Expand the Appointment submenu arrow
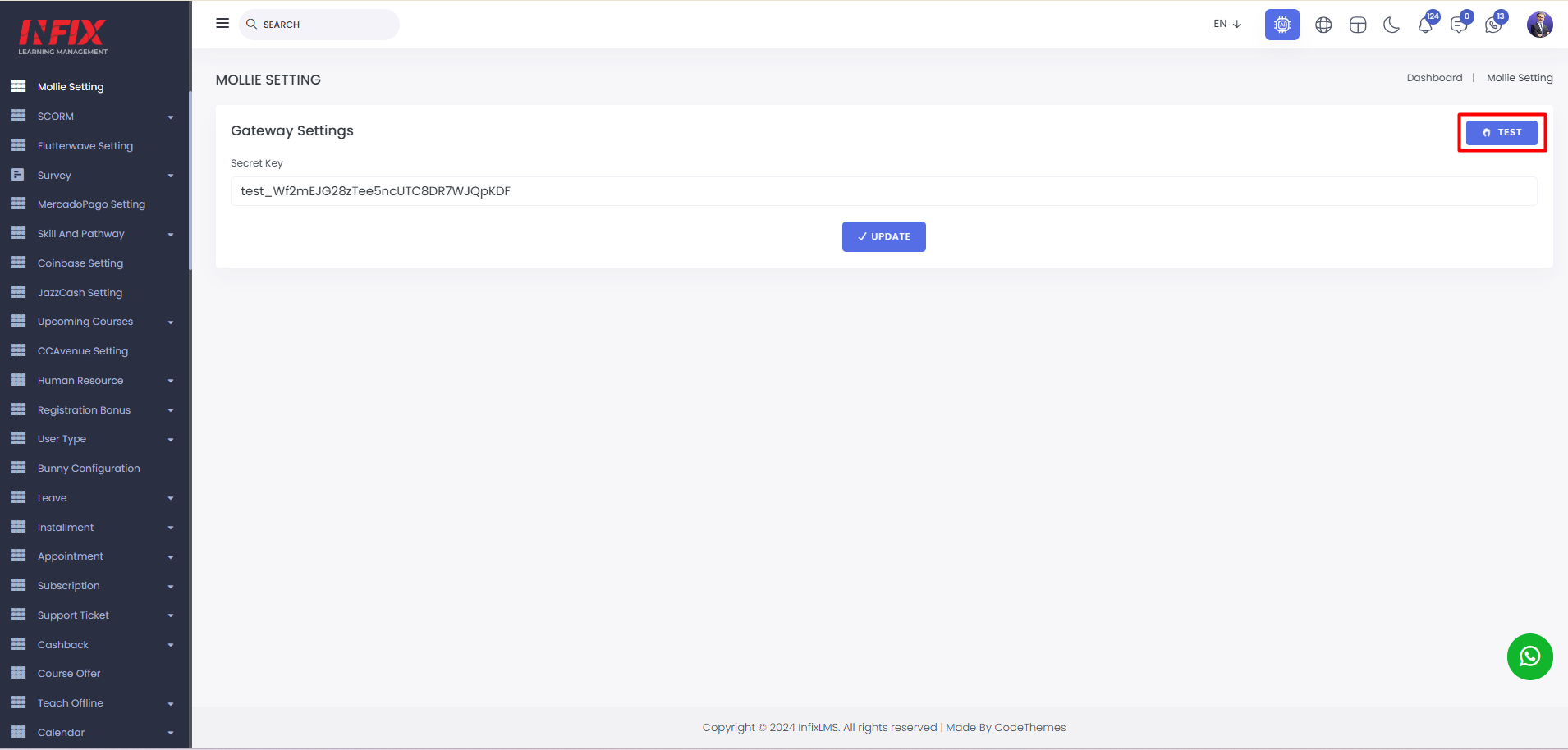 tap(171, 557)
